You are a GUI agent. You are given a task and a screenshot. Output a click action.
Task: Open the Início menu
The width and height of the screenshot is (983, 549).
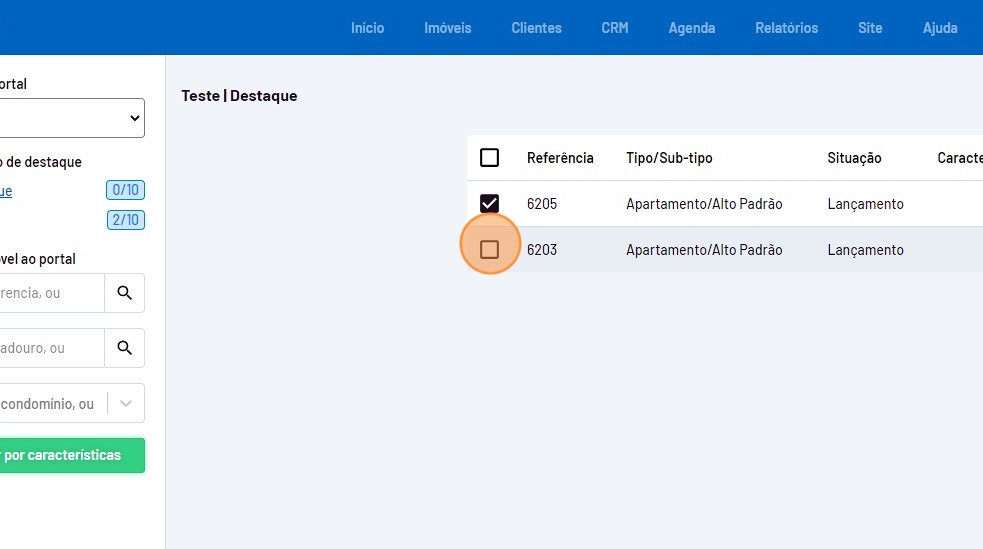(x=367, y=28)
